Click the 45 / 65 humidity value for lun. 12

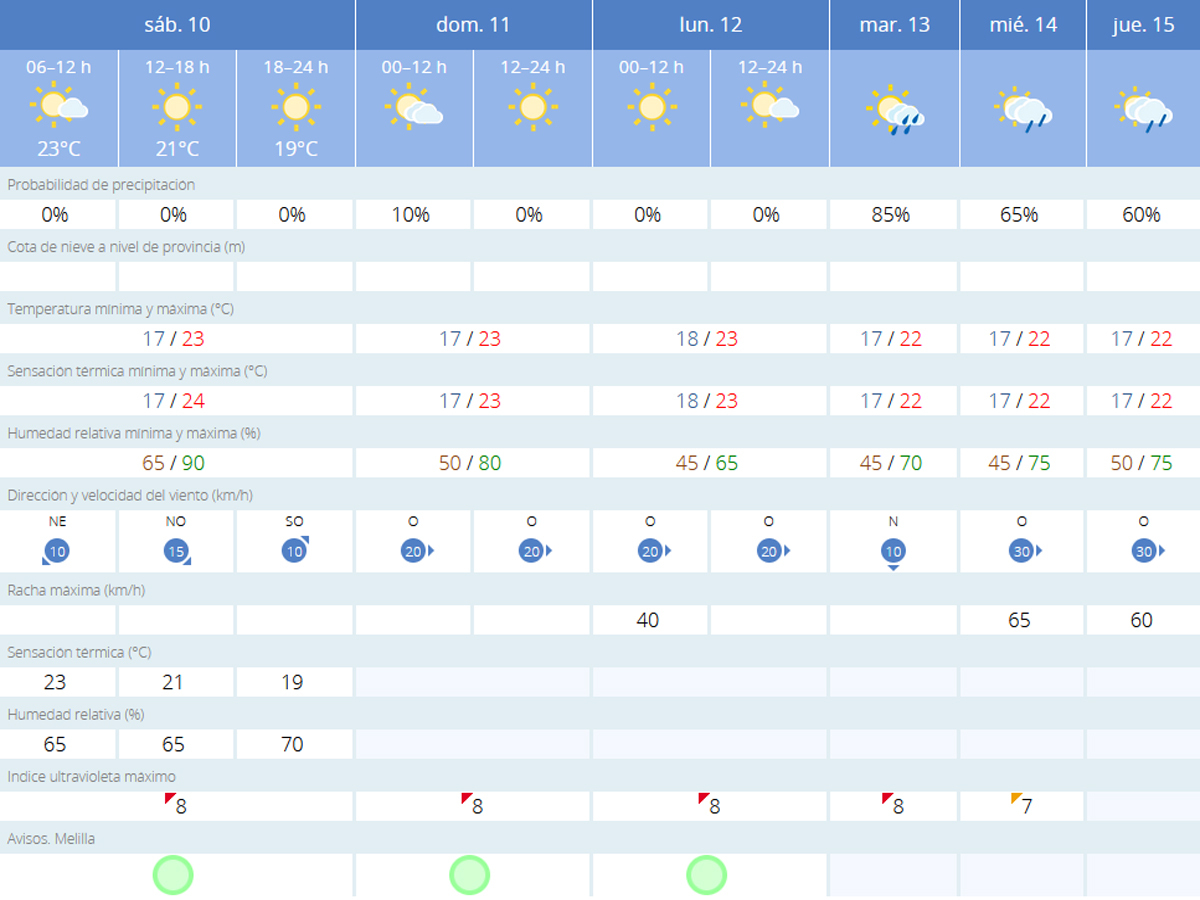pyautogui.click(x=707, y=463)
